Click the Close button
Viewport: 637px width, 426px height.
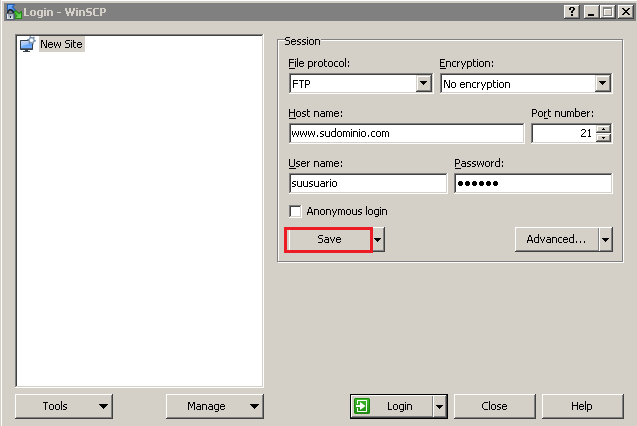click(494, 406)
